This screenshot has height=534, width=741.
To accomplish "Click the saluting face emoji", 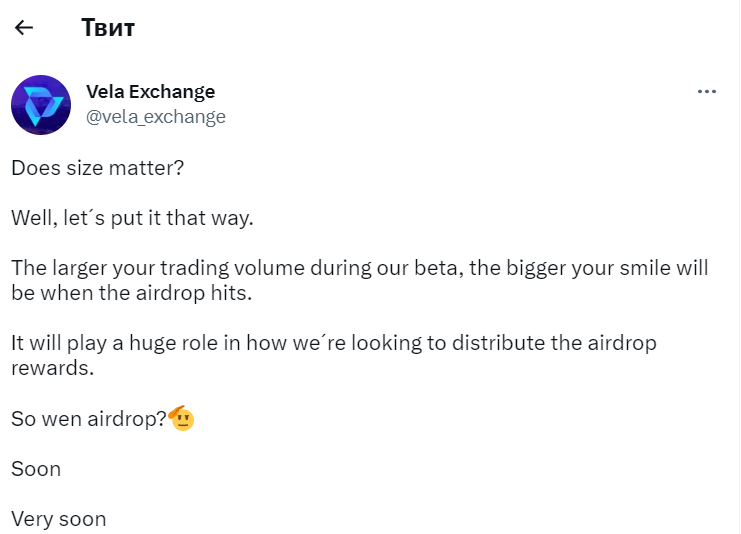I will [x=181, y=419].
